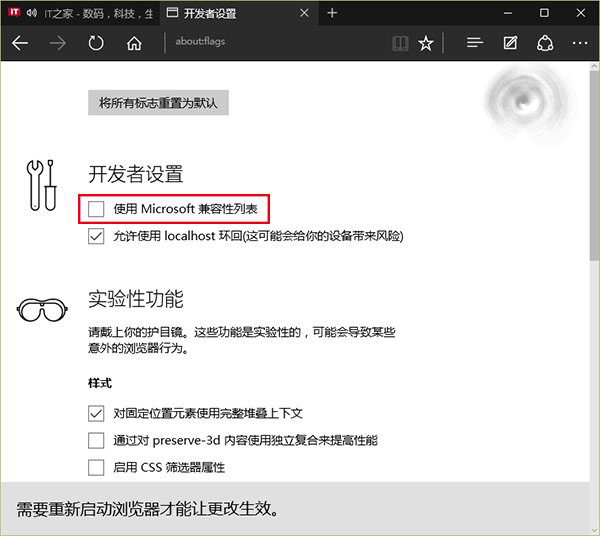600x536 pixels.
Task: Select the 开发者设置 tab
Action: click(x=239, y=13)
